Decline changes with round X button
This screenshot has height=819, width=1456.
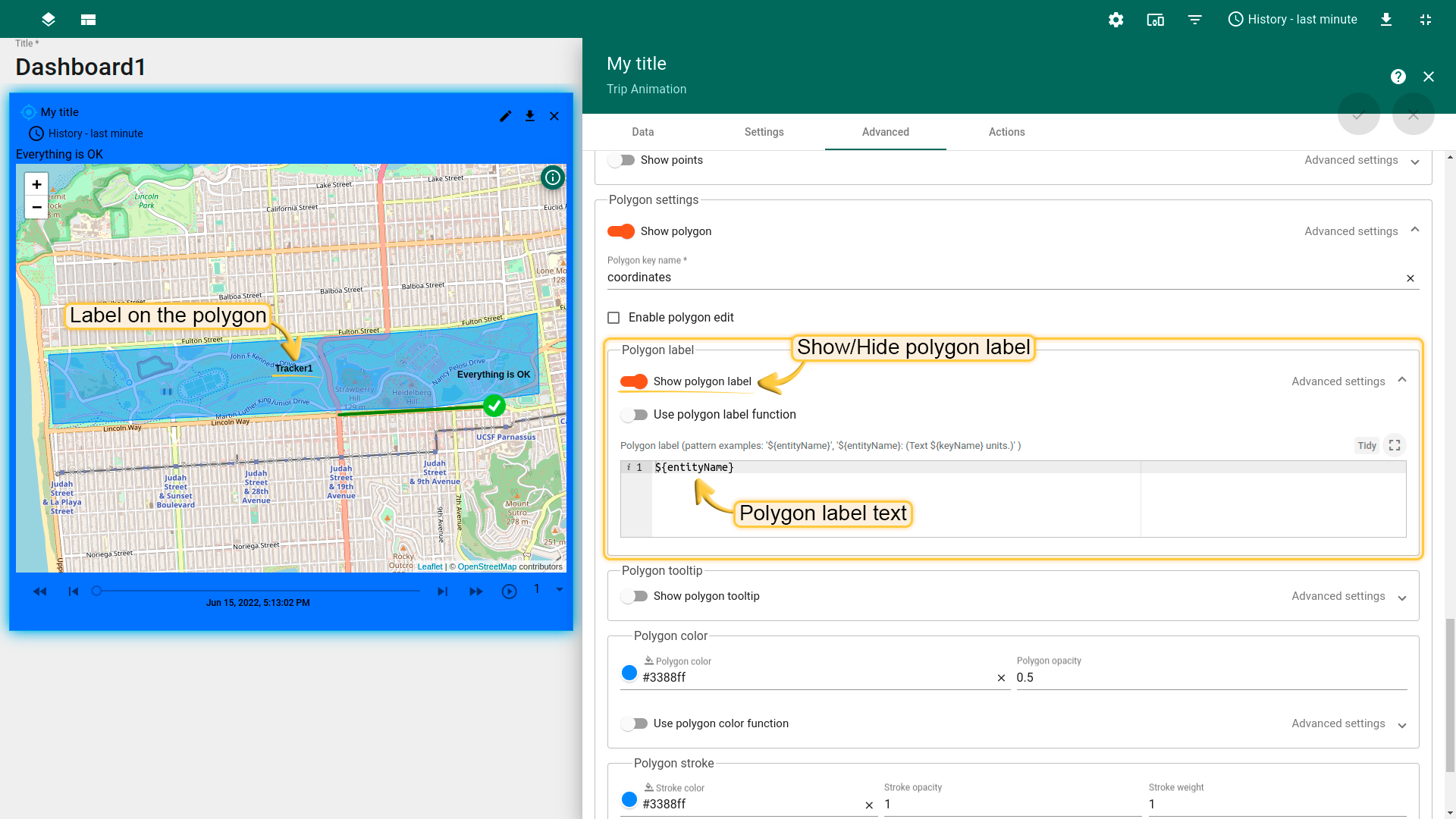[x=1414, y=115]
